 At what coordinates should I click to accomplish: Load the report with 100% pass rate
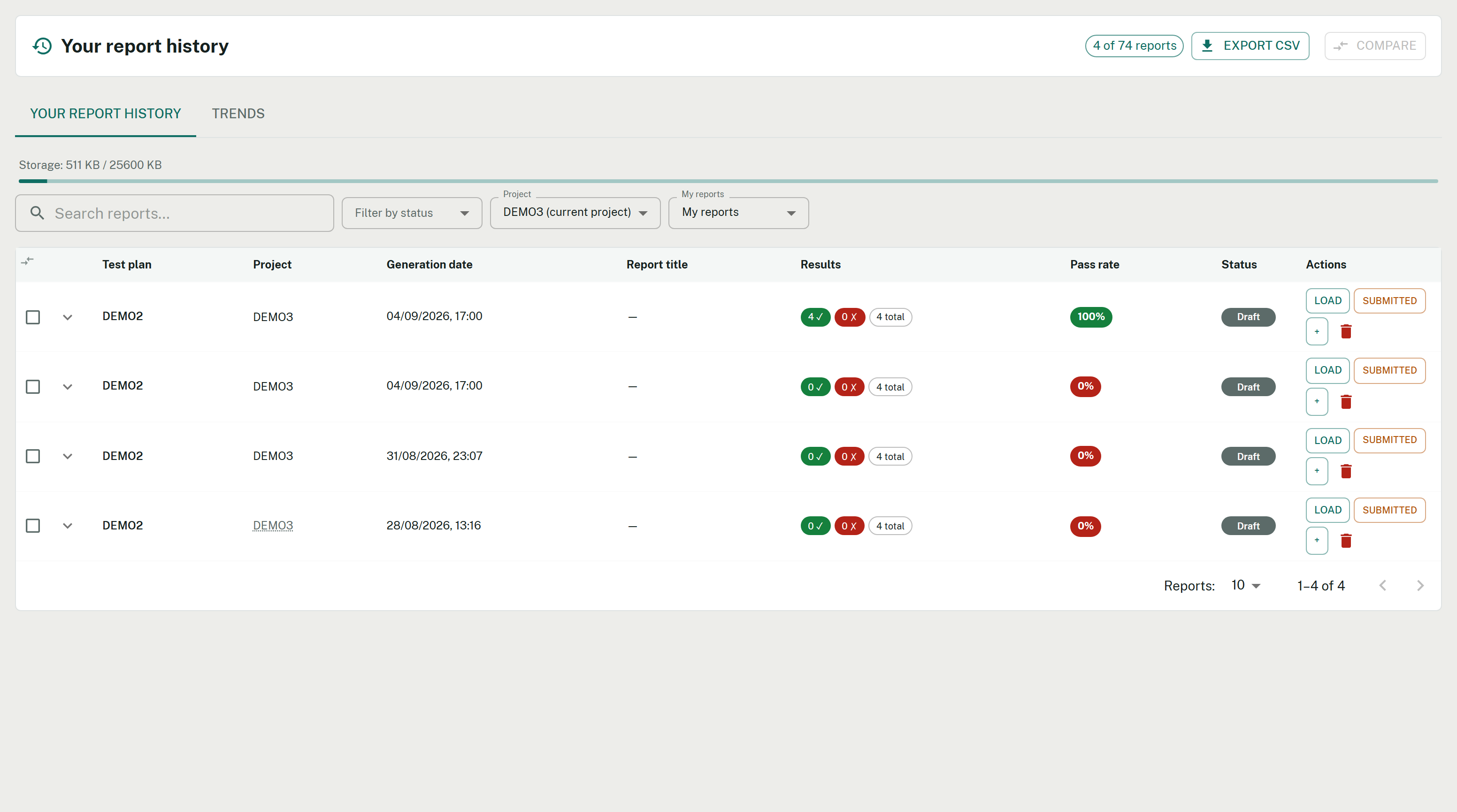point(1327,301)
